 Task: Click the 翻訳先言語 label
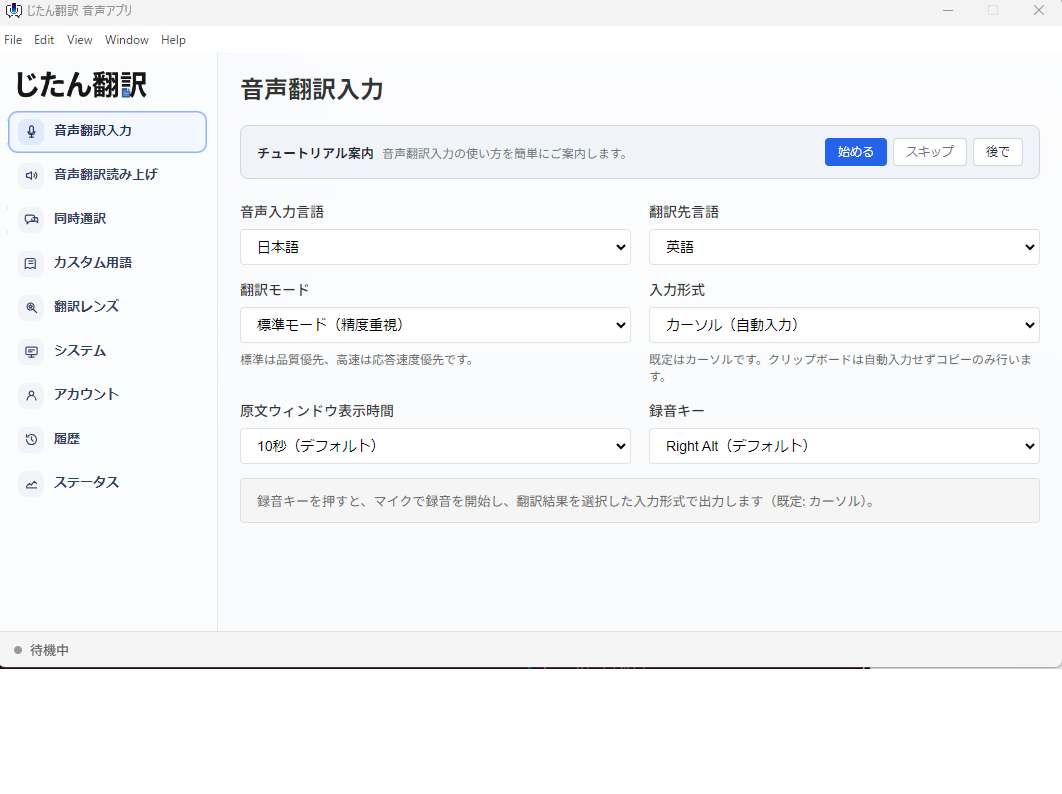click(x=684, y=212)
